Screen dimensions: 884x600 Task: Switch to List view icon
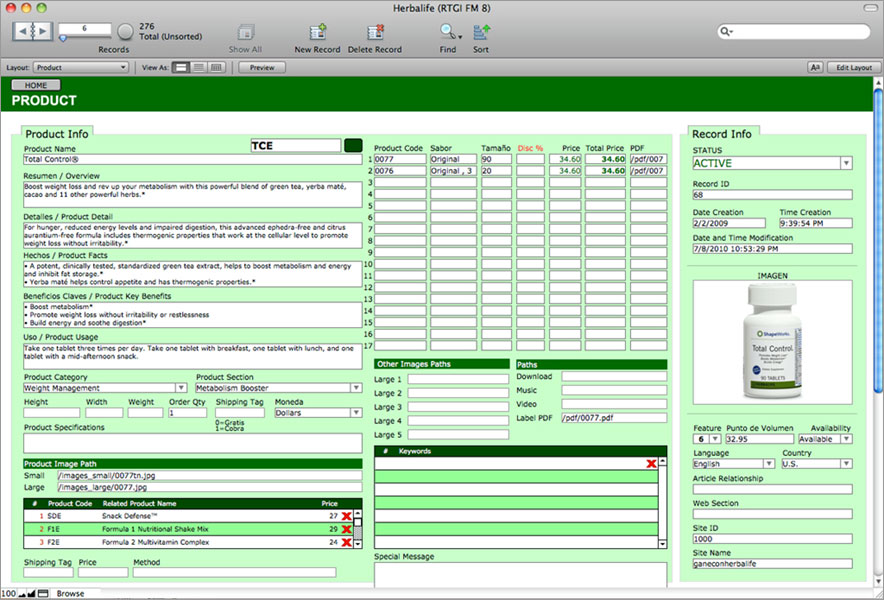198,68
